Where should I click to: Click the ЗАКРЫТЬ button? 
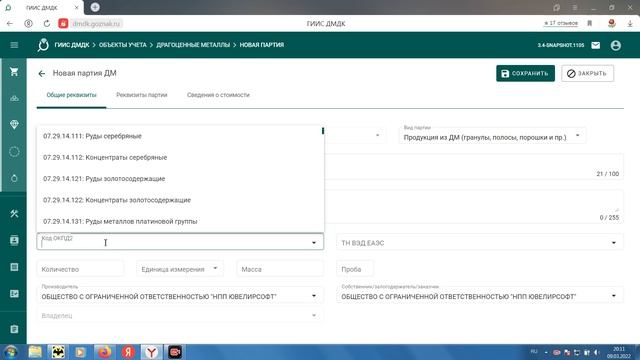[587, 73]
